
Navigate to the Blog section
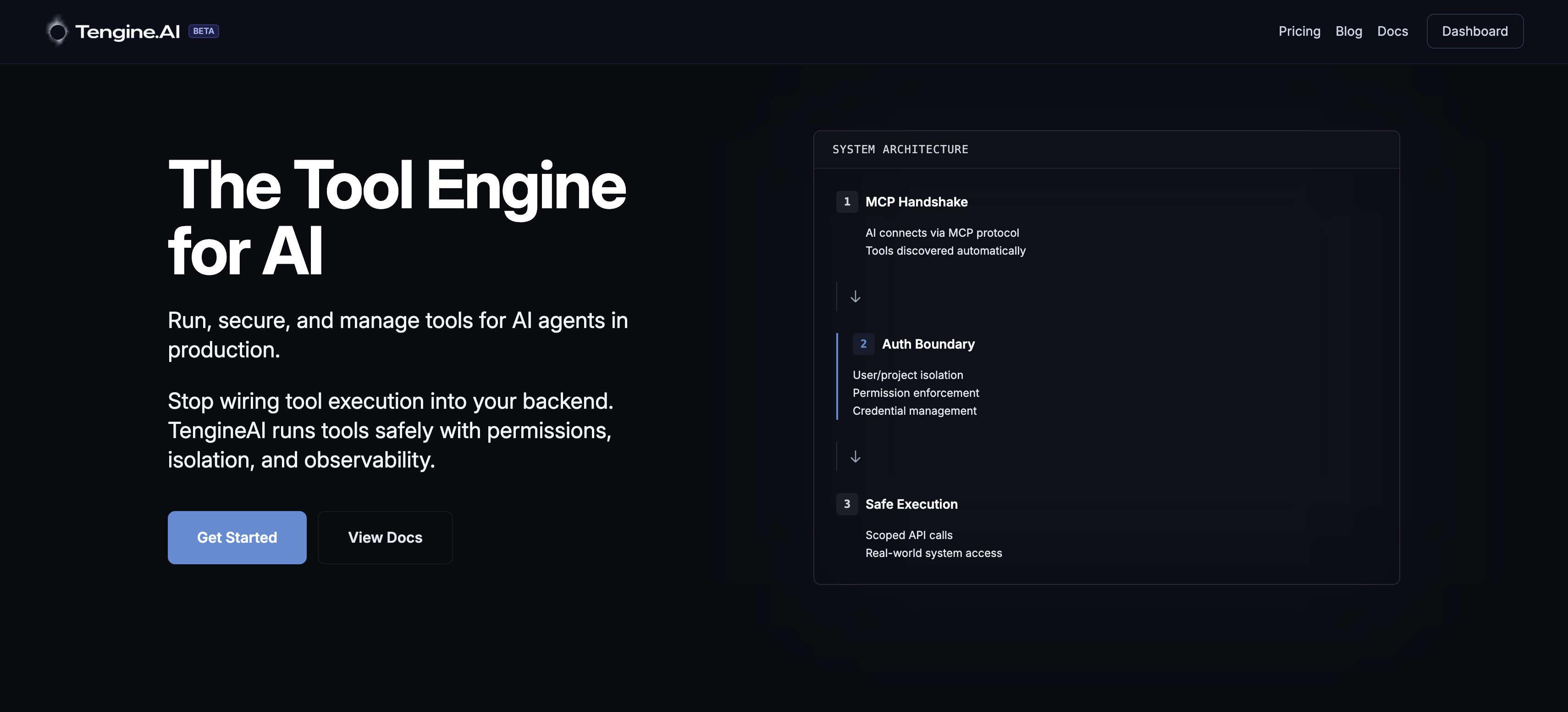click(x=1349, y=31)
